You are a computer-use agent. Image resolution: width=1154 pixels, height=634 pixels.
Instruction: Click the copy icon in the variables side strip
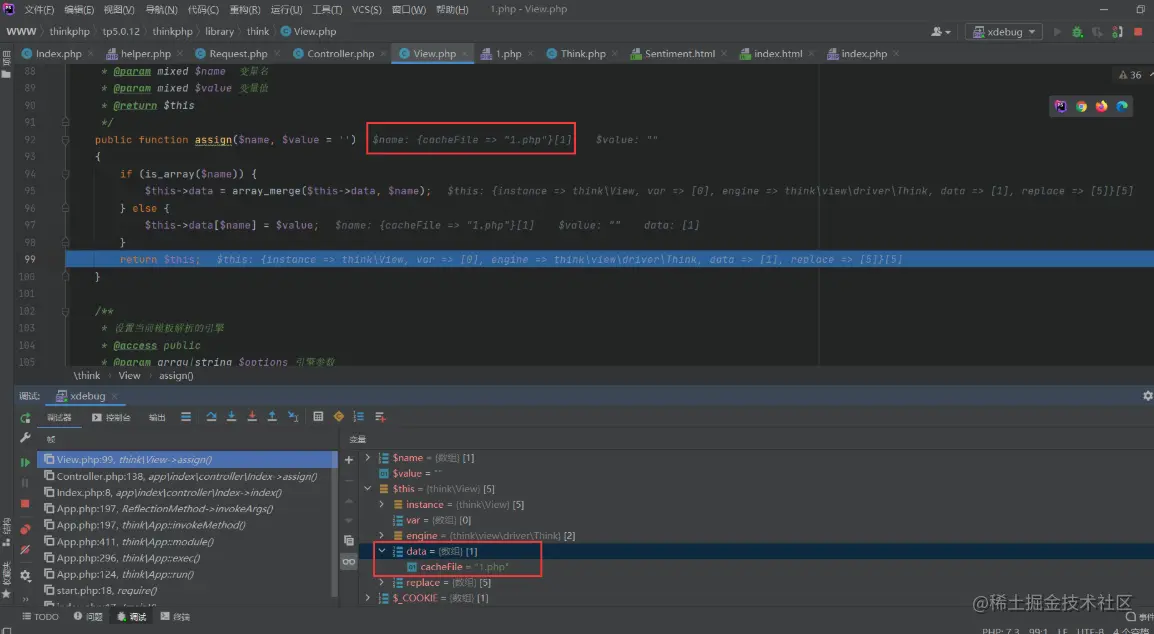(x=349, y=540)
